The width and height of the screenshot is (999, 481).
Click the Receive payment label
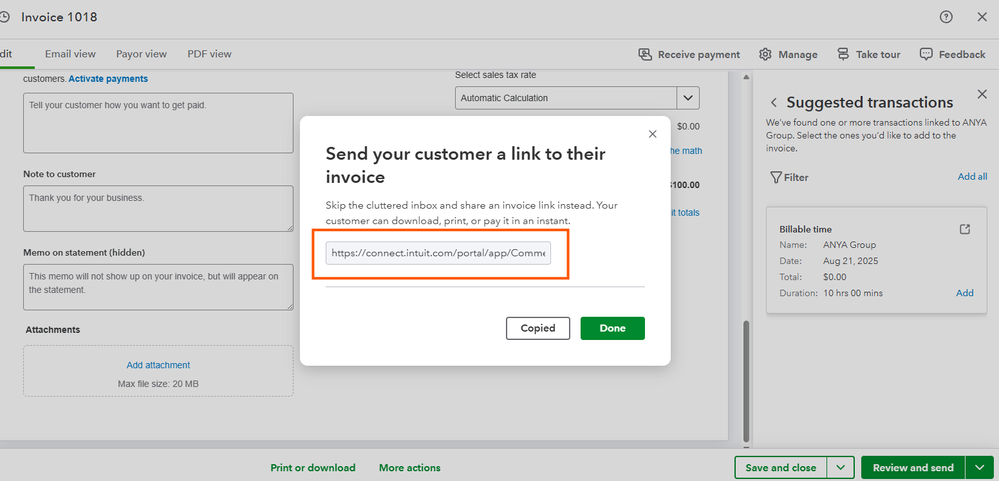(x=699, y=55)
